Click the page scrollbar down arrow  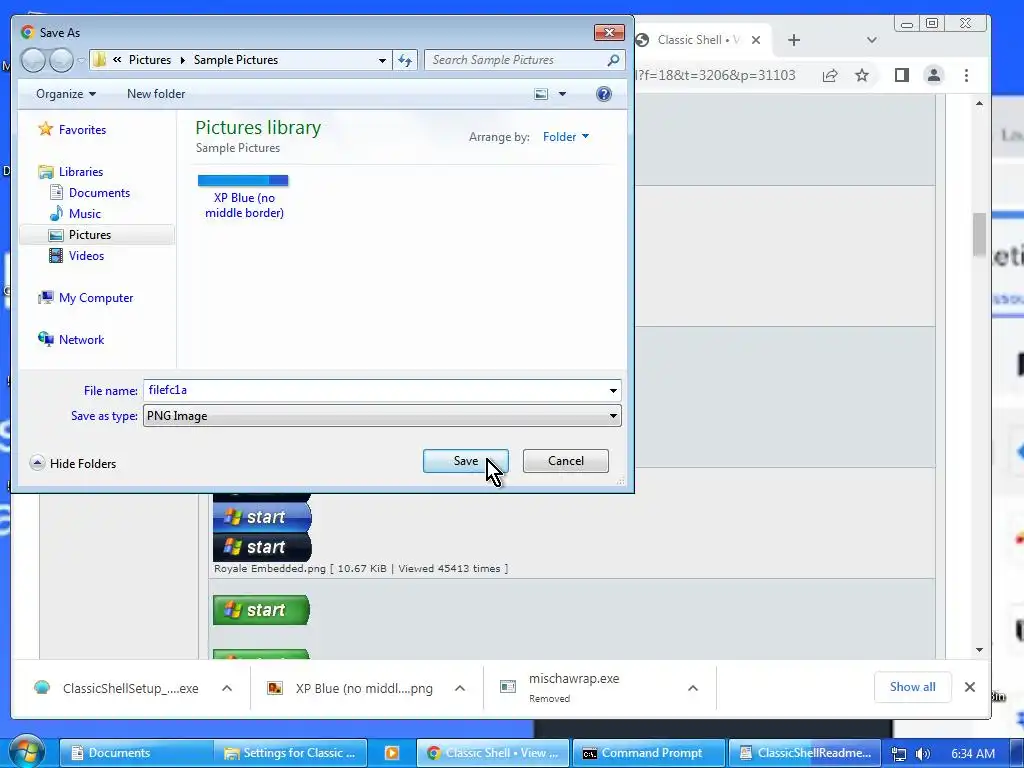tap(979, 649)
